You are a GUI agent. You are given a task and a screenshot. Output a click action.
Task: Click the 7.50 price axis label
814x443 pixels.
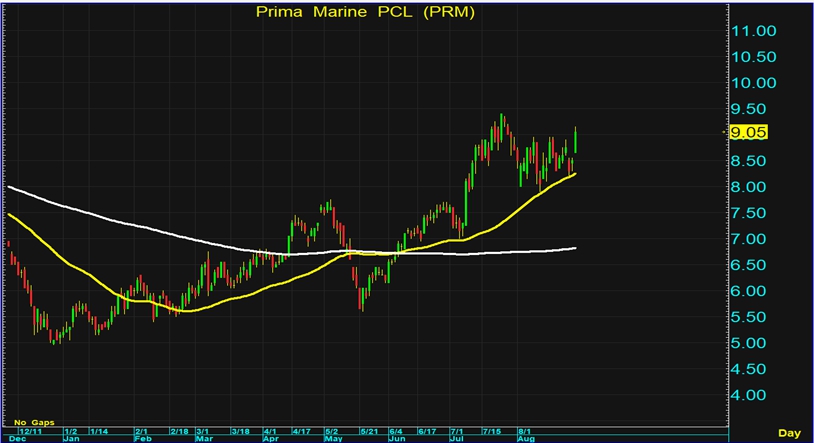click(748, 213)
